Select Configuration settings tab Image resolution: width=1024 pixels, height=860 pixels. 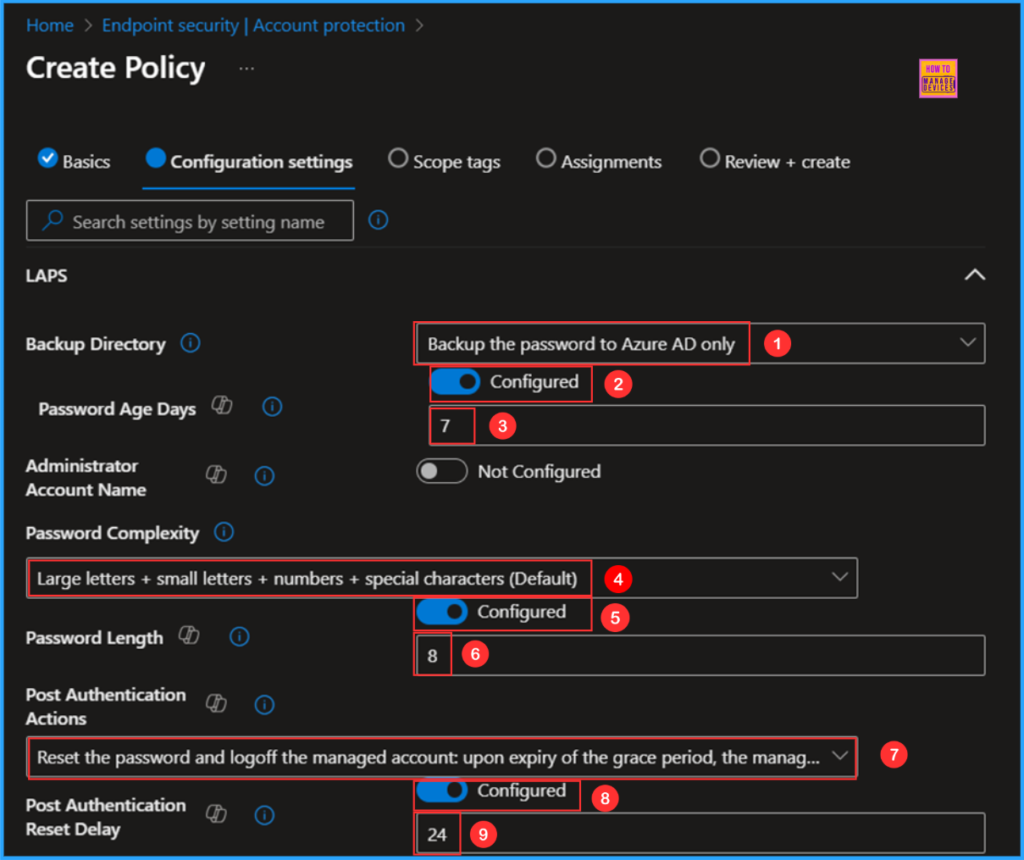click(249, 161)
